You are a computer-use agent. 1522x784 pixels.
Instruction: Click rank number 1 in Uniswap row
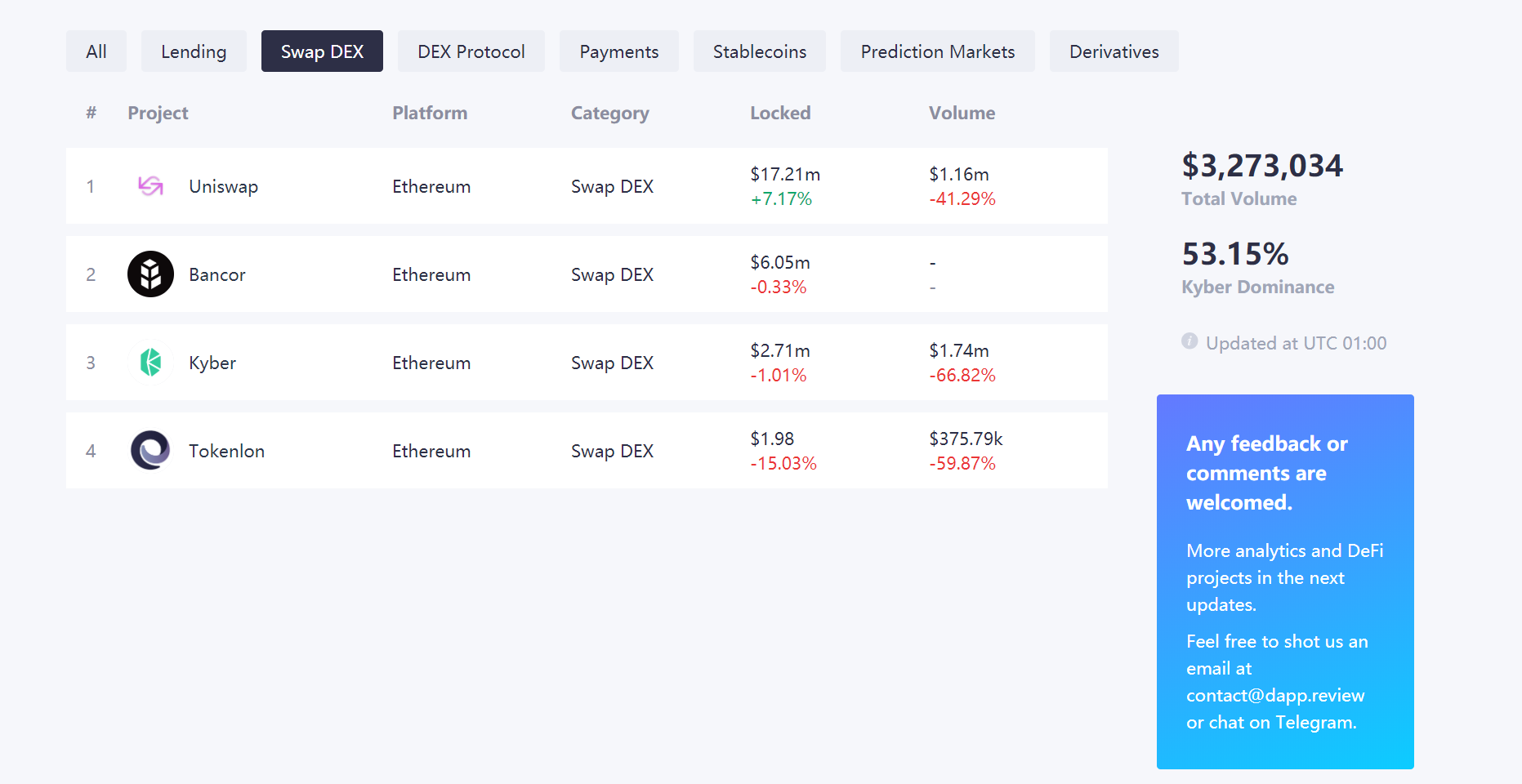click(91, 186)
